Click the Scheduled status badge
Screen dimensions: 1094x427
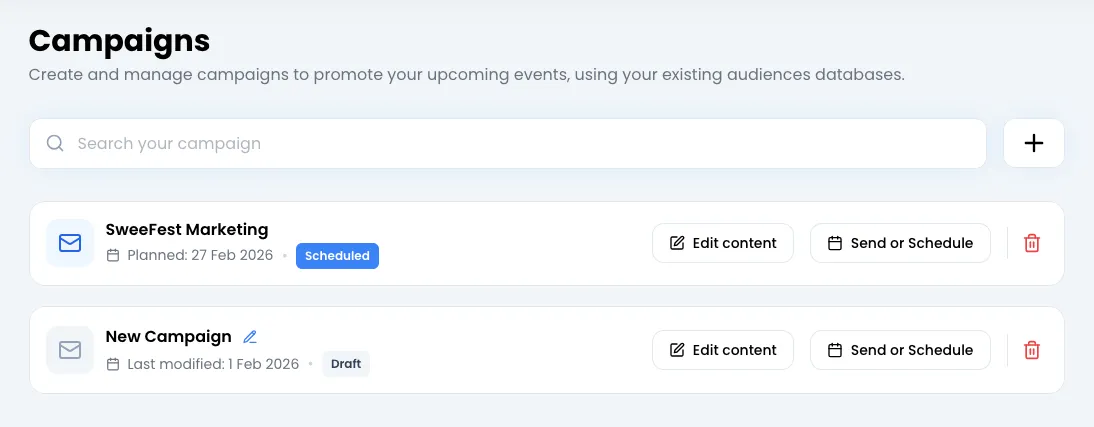click(337, 256)
